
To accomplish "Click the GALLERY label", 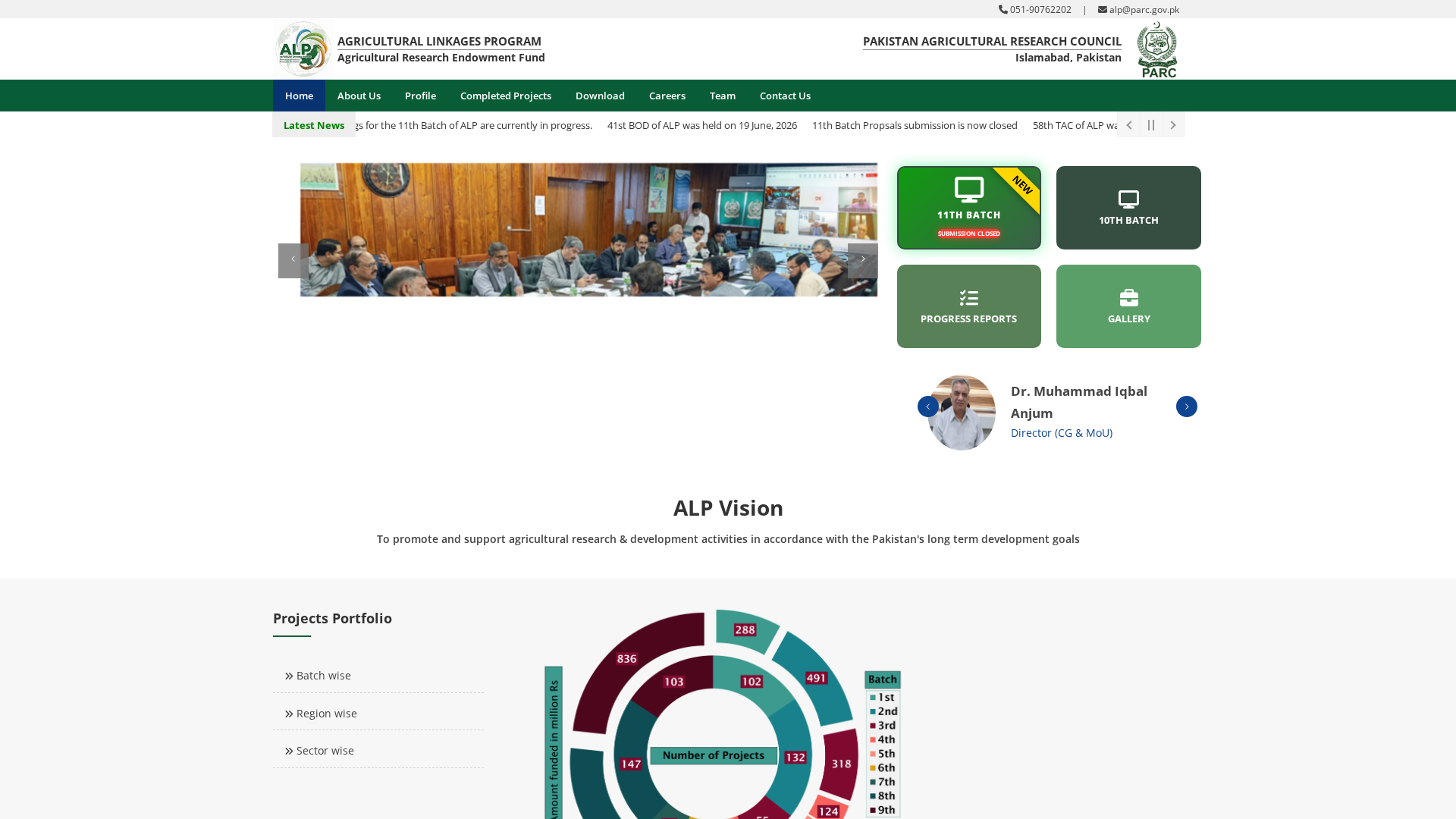I will coord(1129,319).
